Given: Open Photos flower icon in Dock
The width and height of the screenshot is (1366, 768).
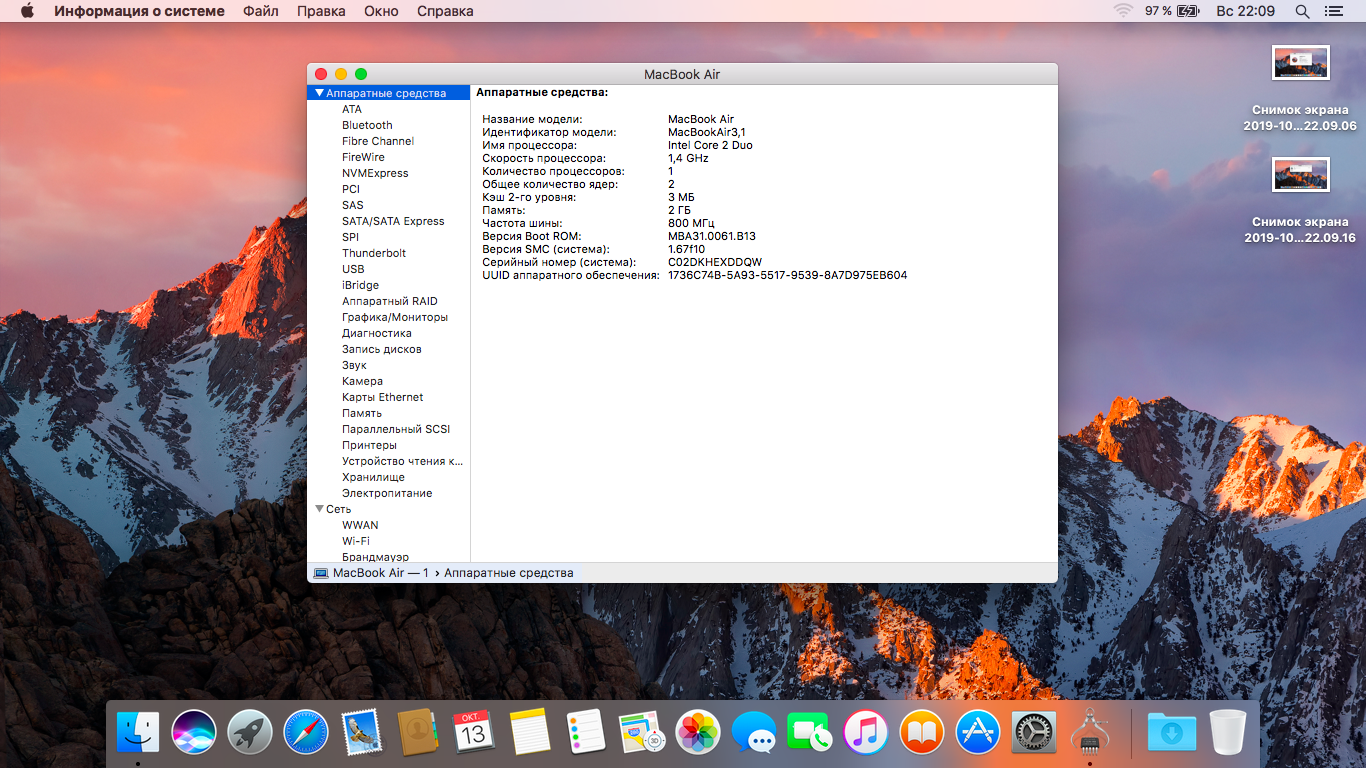Looking at the screenshot, I should click(698, 732).
